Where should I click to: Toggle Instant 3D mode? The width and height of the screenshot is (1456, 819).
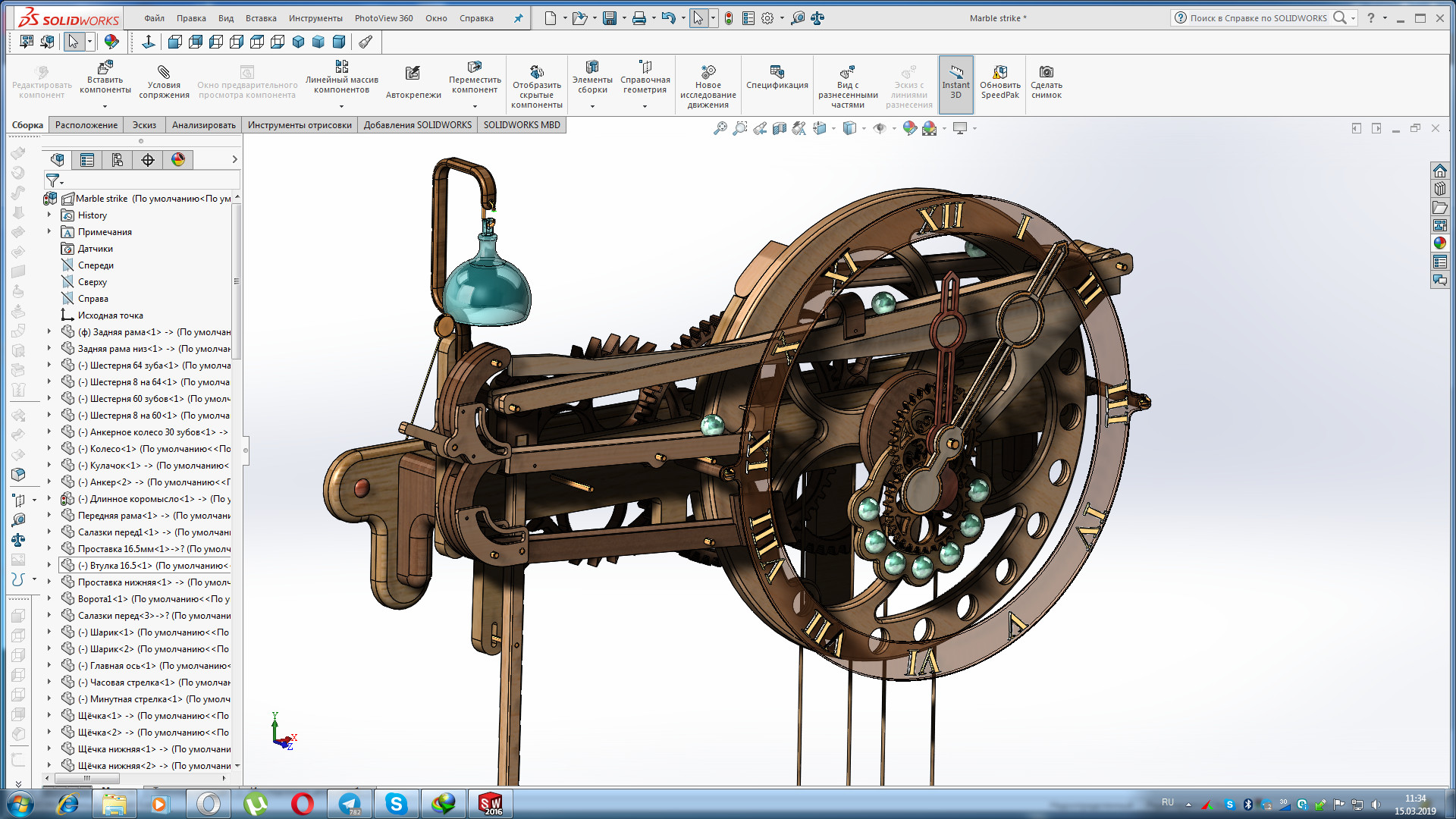(x=955, y=85)
